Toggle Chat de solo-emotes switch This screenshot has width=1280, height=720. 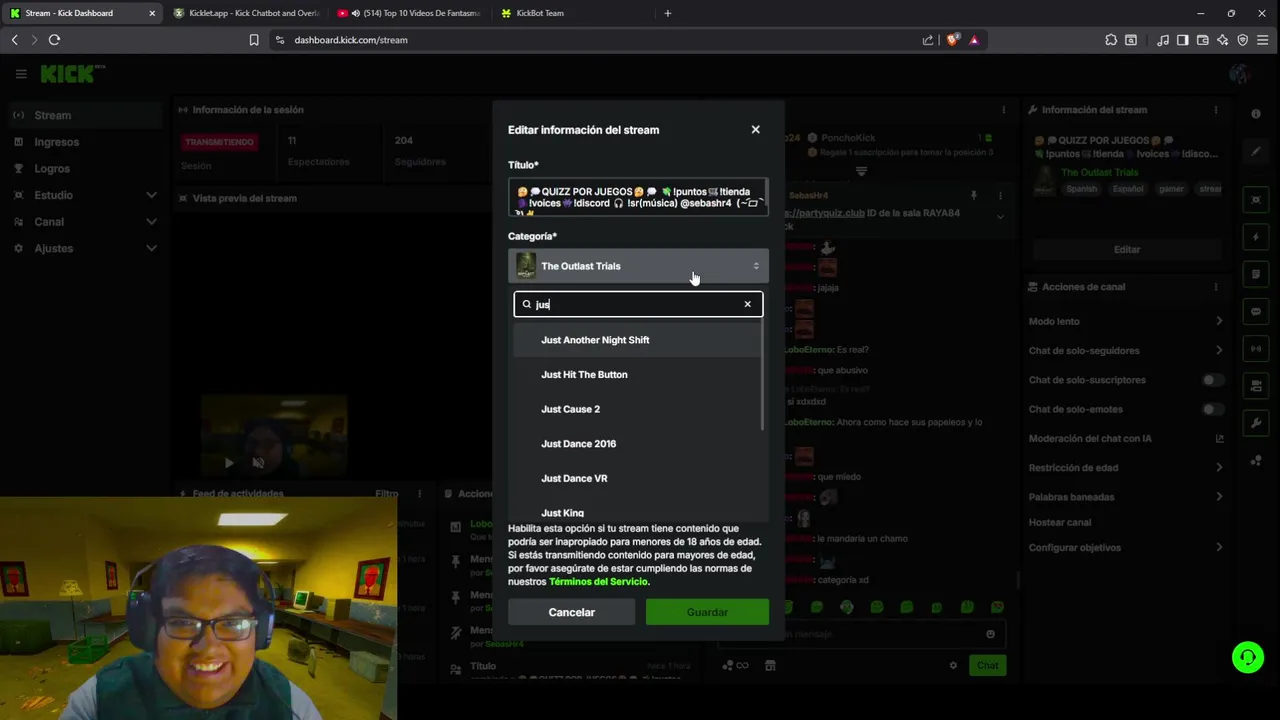1213,409
